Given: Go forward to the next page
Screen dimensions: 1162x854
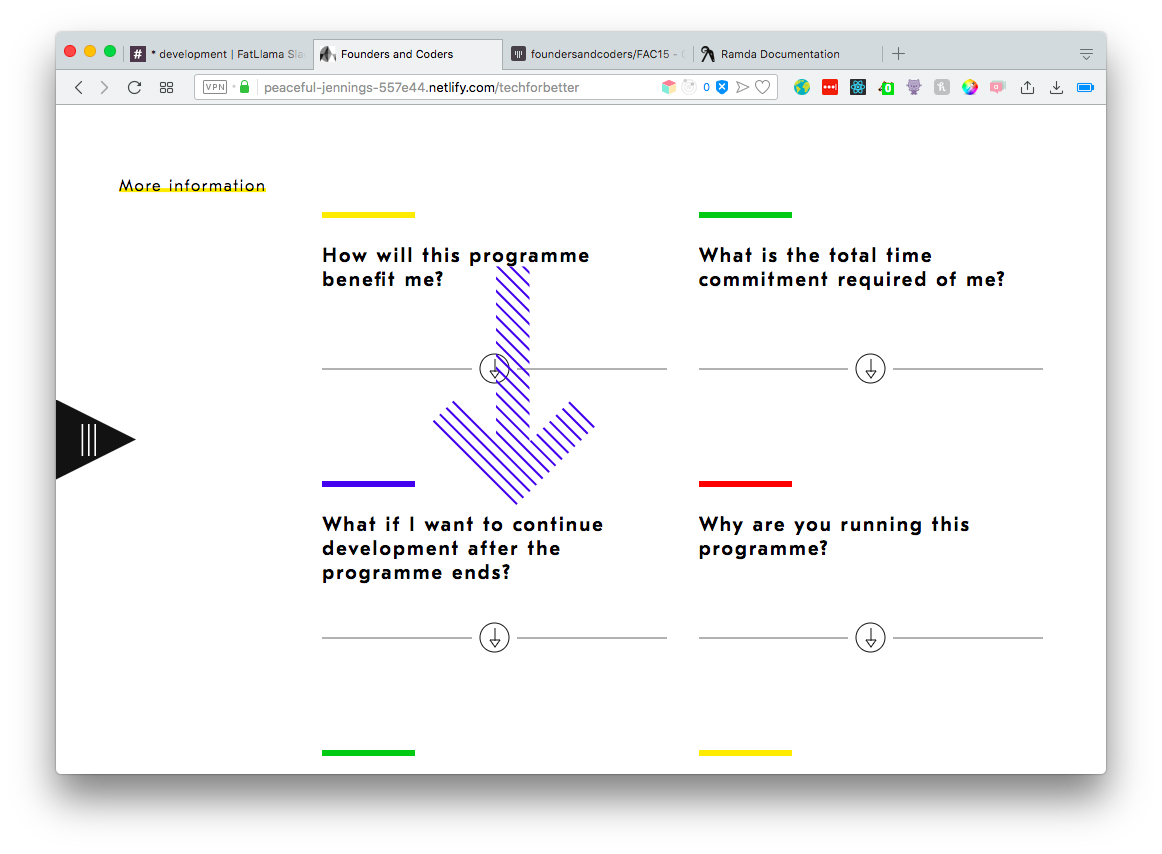Looking at the screenshot, I should pos(104,87).
